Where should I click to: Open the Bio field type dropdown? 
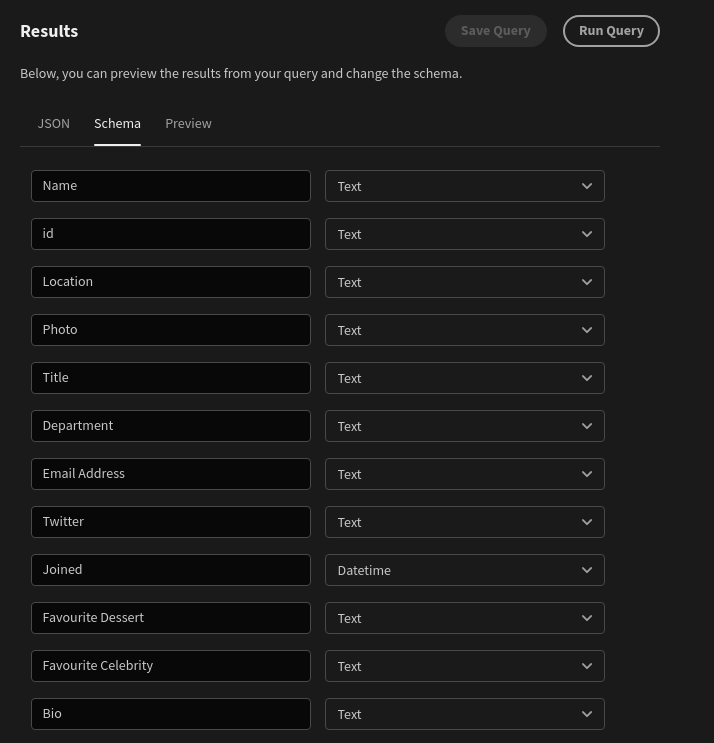(x=465, y=714)
